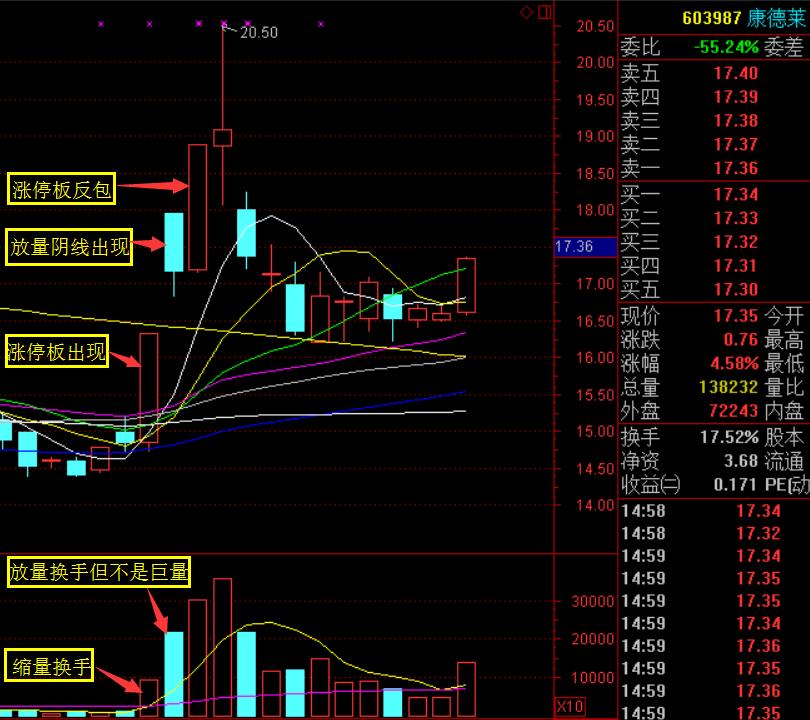The image size is (810, 720).
Task: Click the 净资 value 3.68
Action: pos(741,461)
